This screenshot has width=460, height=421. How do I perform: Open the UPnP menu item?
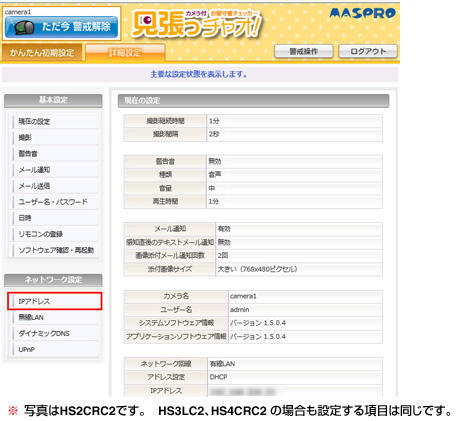pos(54,349)
